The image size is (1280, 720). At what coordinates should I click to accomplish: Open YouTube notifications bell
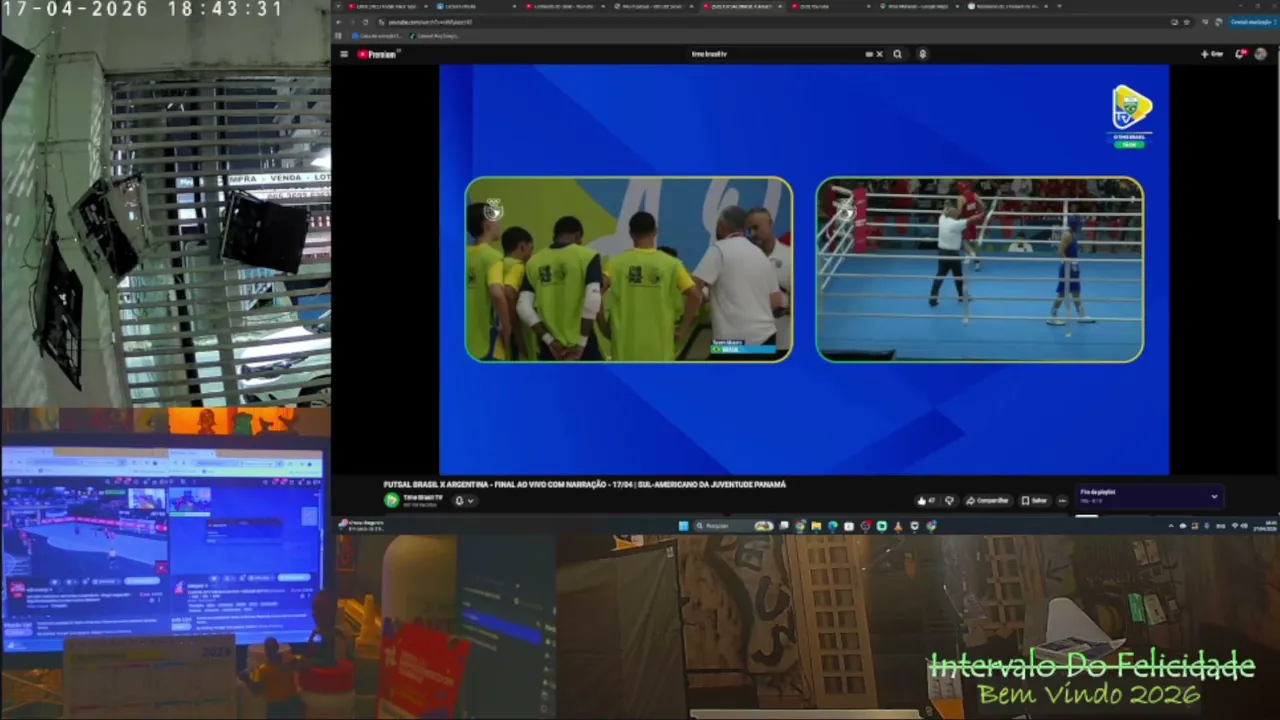click(1240, 54)
